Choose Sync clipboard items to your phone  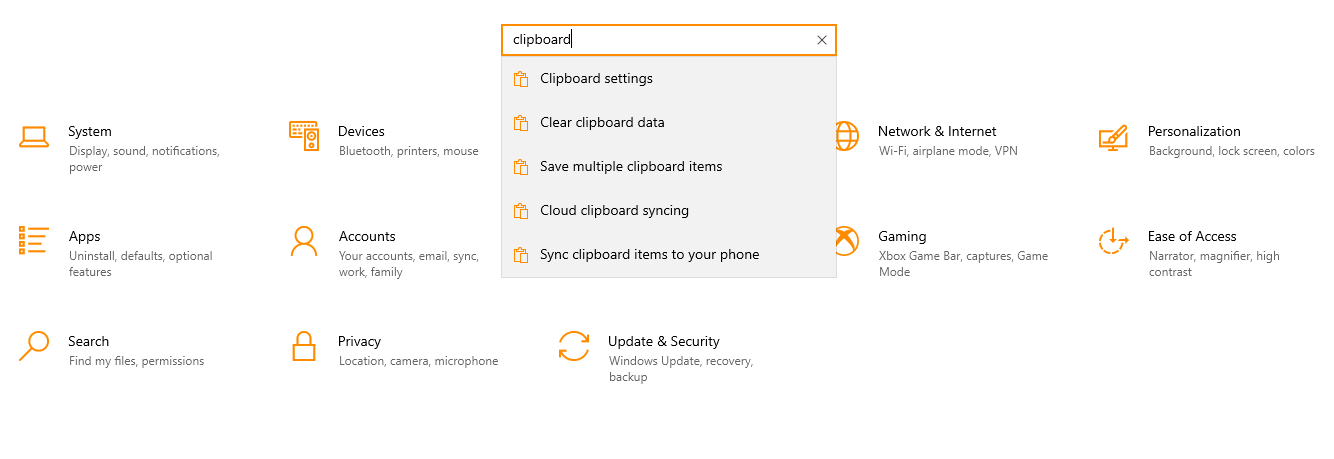[x=669, y=254]
